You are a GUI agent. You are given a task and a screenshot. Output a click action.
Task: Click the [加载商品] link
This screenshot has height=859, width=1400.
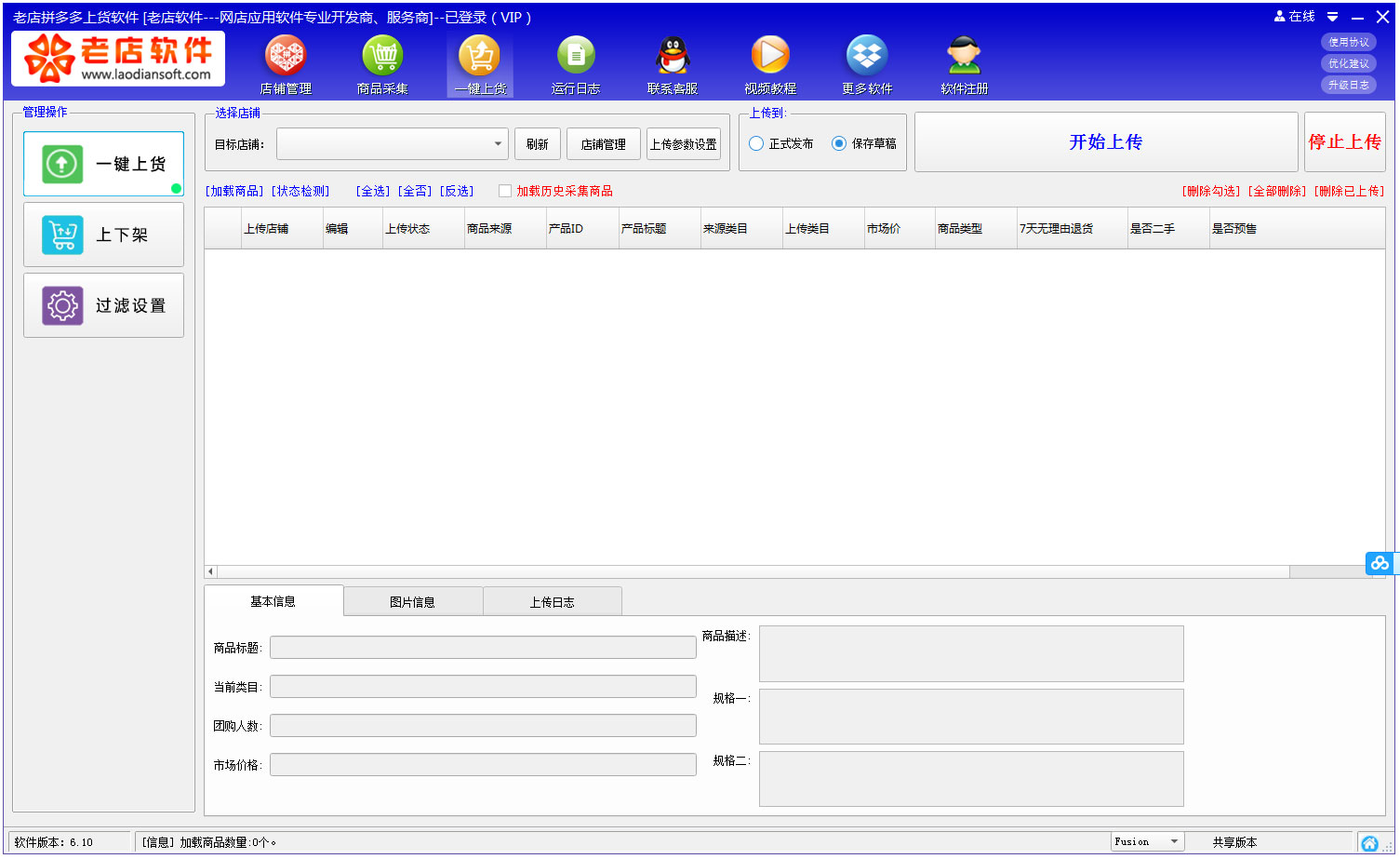(x=234, y=192)
